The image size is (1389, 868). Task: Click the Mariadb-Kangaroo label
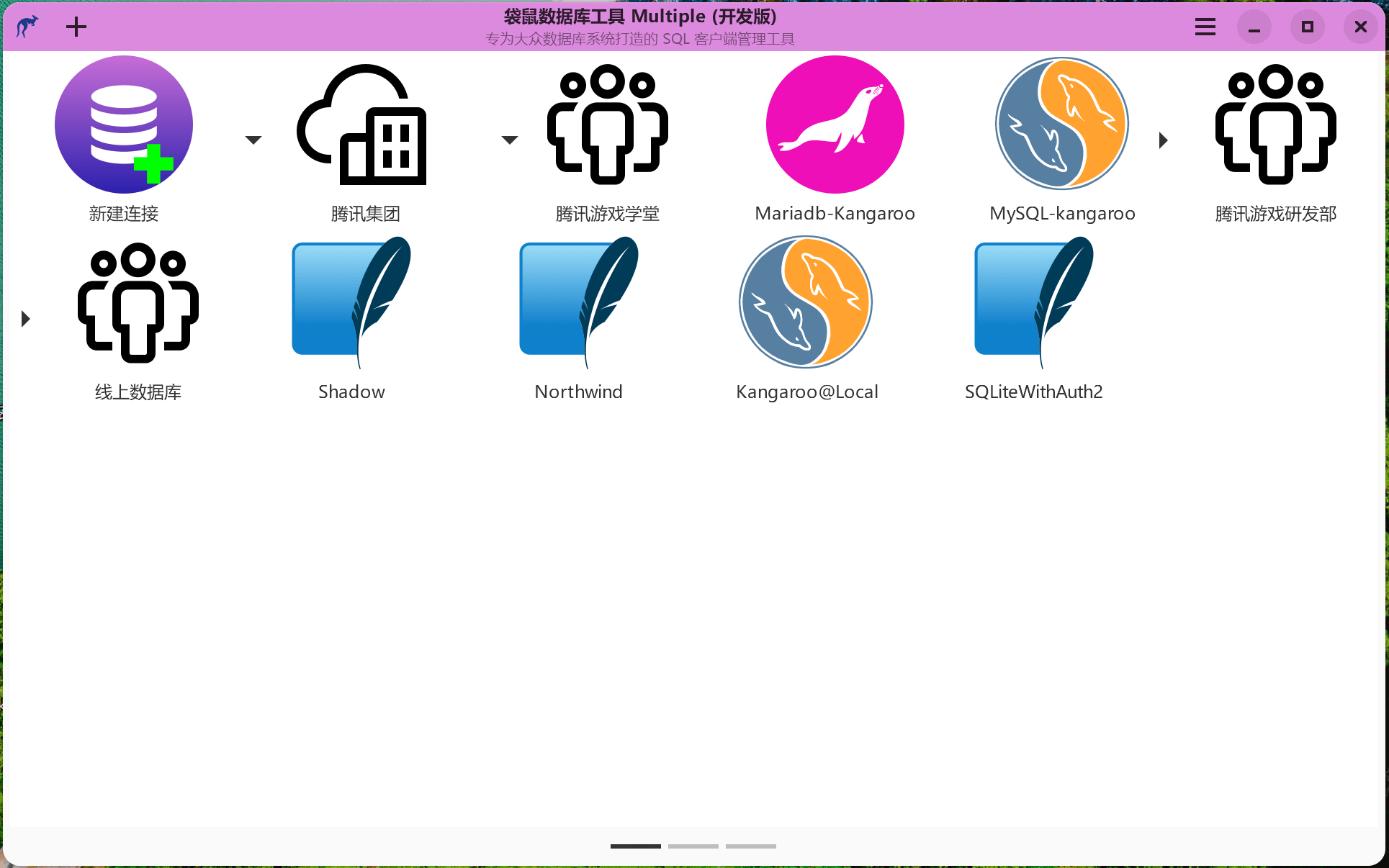[835, 214]
